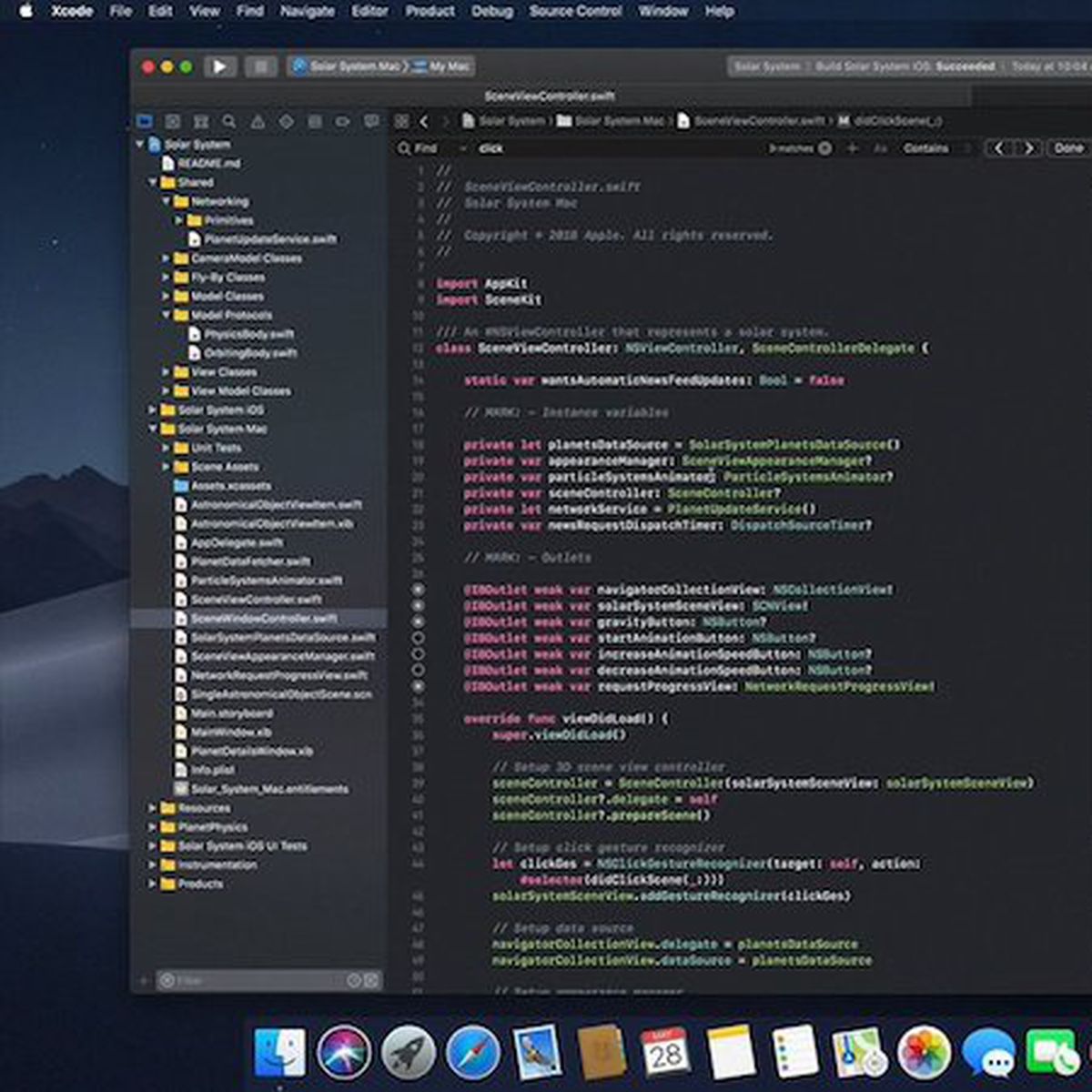Screen dimensions: 1092x1092
Task: Click the Stop button in toolbar
Action: [260, 66]
